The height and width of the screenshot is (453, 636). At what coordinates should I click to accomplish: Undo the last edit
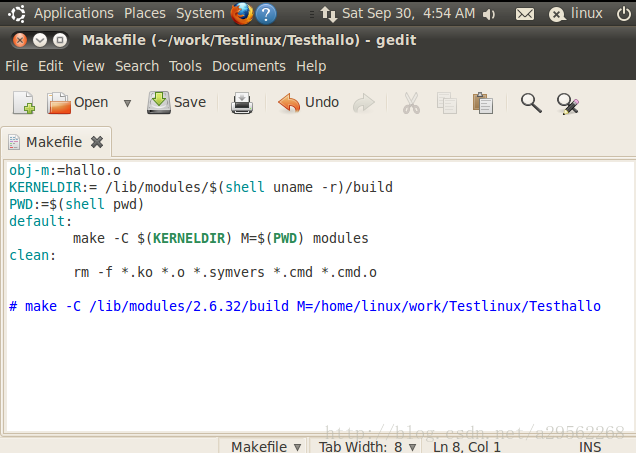(x=308, y=103)
